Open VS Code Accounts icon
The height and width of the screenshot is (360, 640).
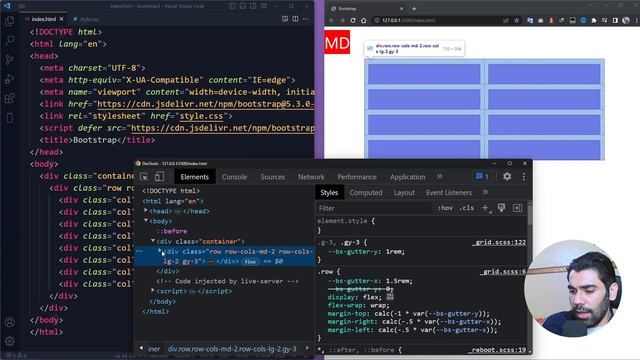pos(10,322)
